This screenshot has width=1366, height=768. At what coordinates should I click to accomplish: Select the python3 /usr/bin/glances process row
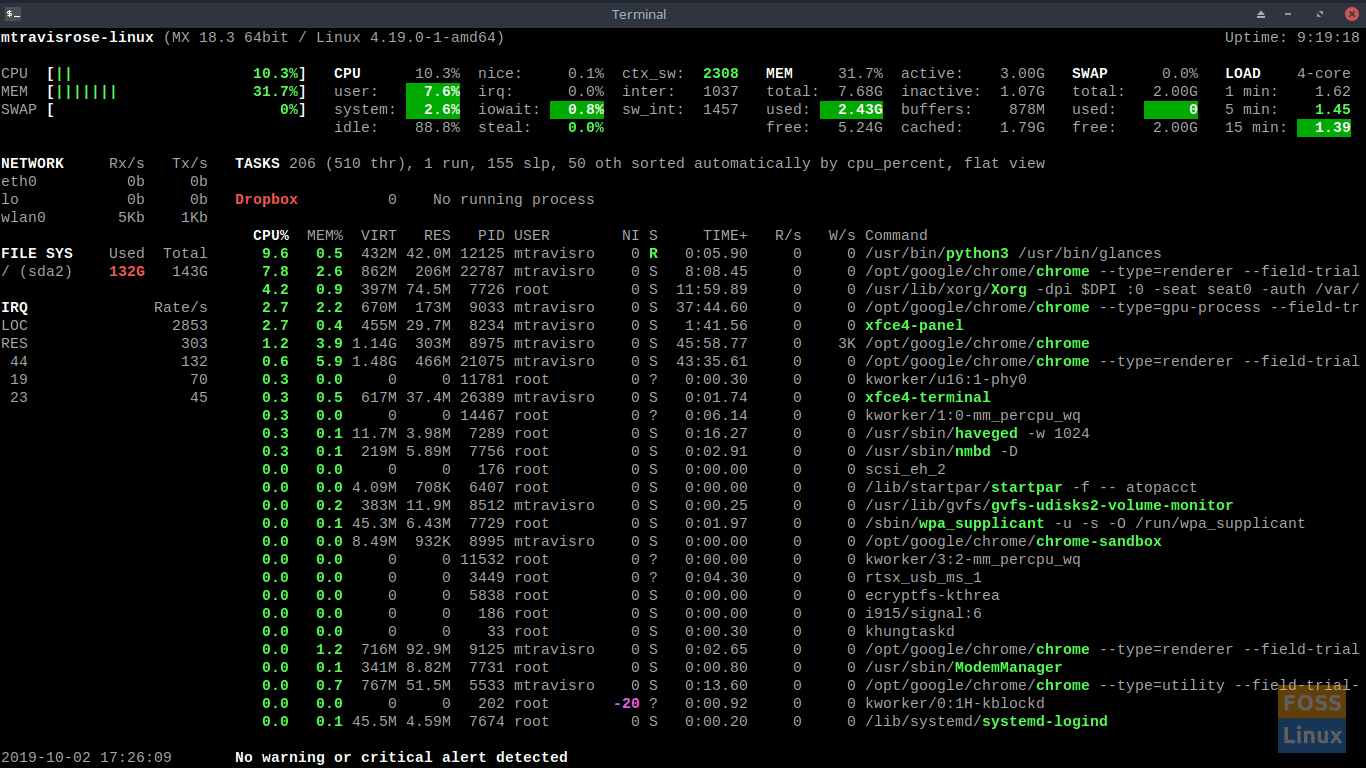pos(707,254)
